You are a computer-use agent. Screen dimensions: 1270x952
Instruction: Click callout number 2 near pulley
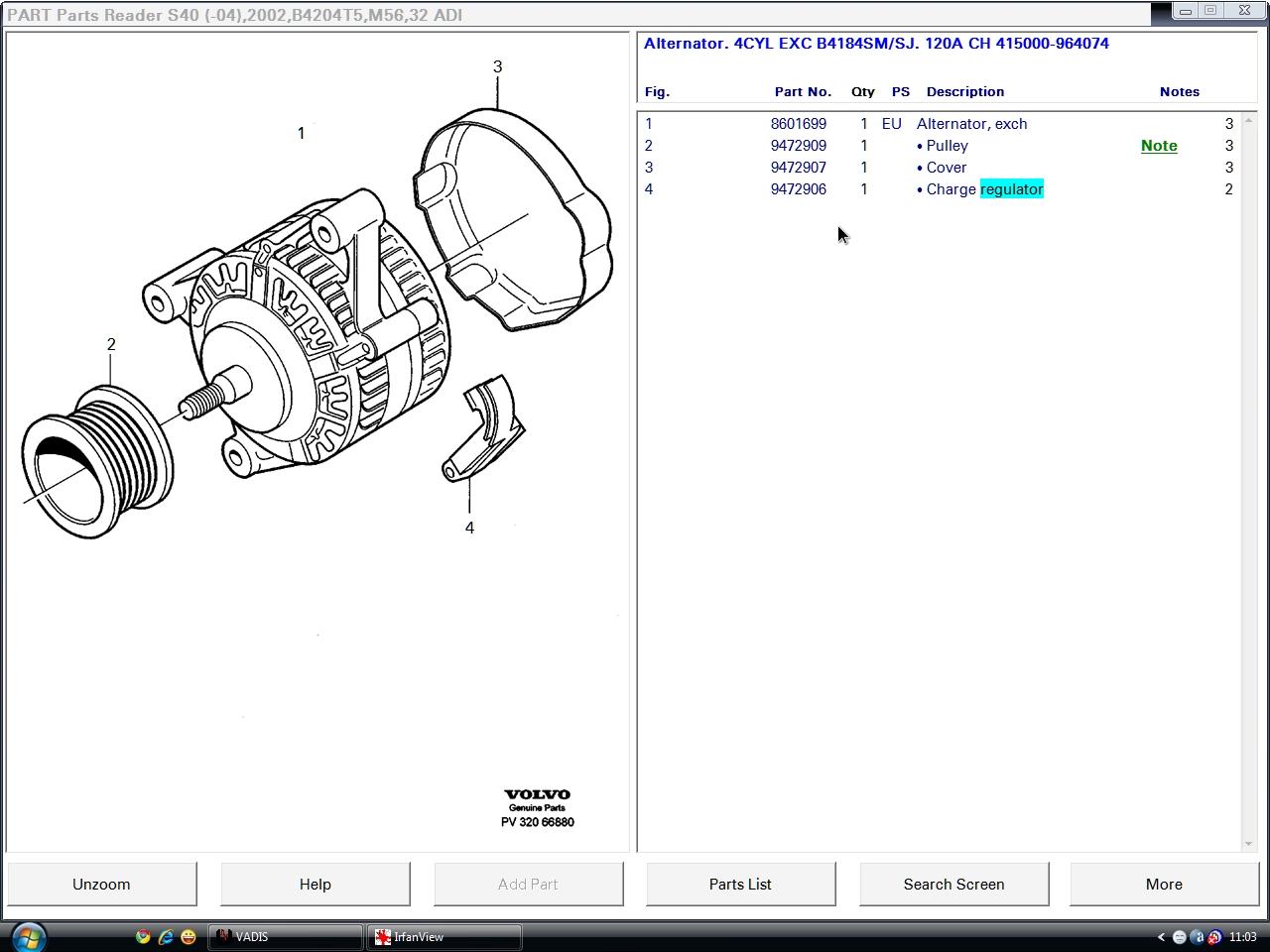pos(111,344)
